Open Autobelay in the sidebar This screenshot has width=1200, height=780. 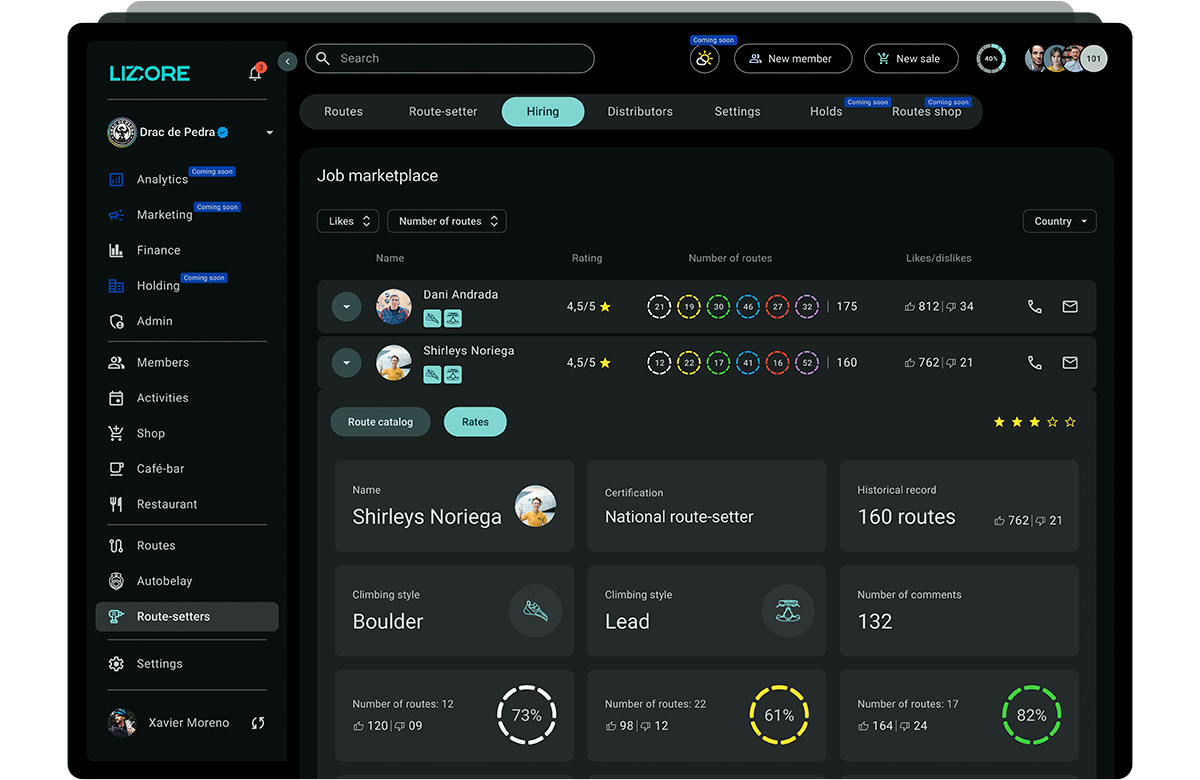[164, 581]
